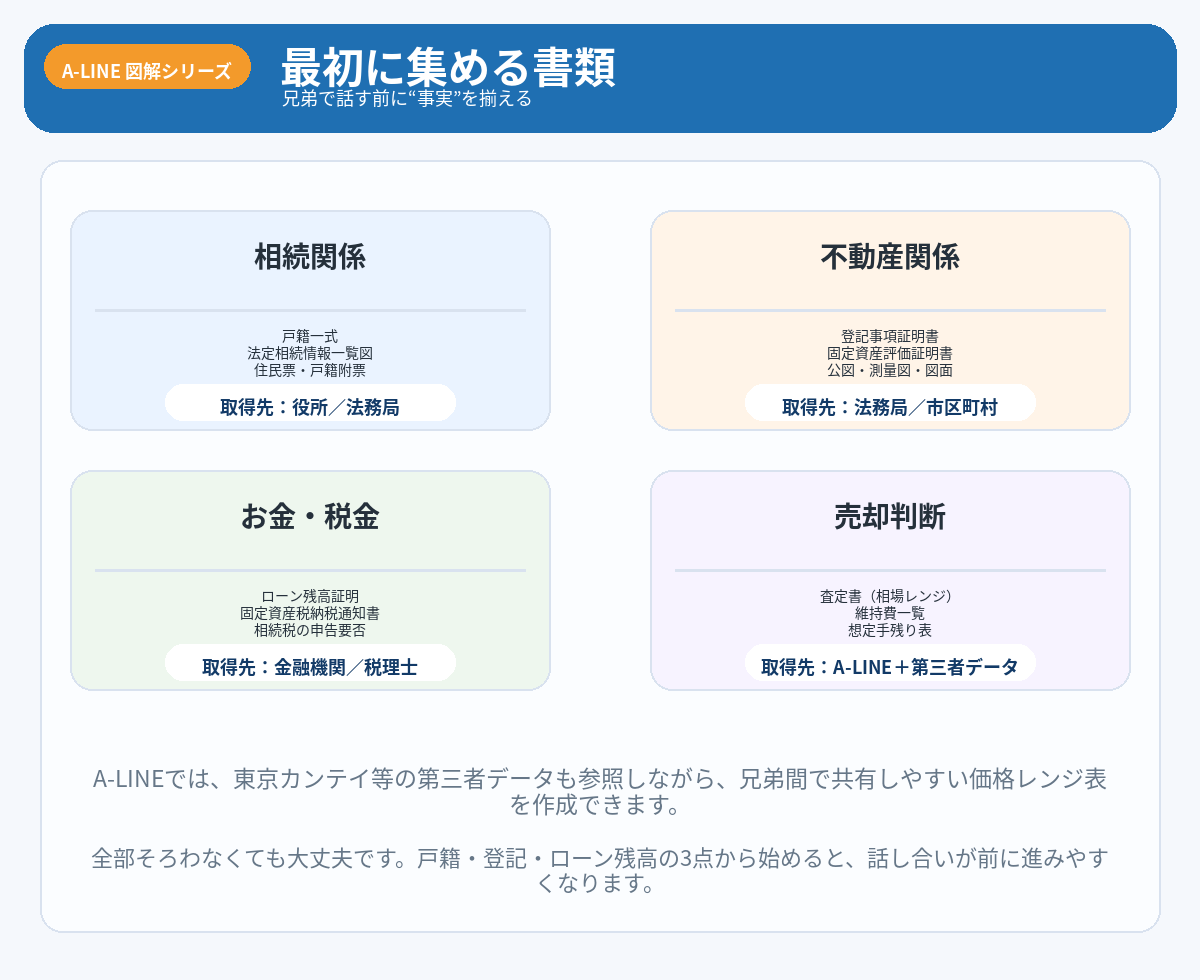This screenshot has height=980, width=1200.
Task: Select the お金・税金 card heading
Action: point(310,517)
